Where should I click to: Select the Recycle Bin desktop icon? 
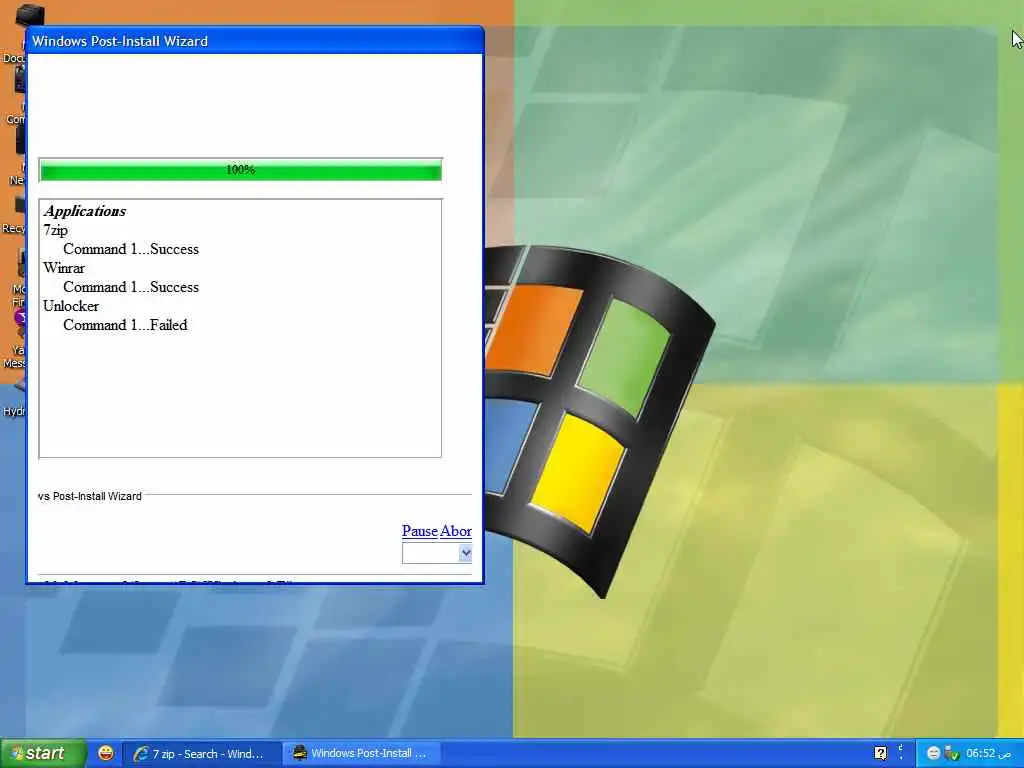(x=14, y=214)
